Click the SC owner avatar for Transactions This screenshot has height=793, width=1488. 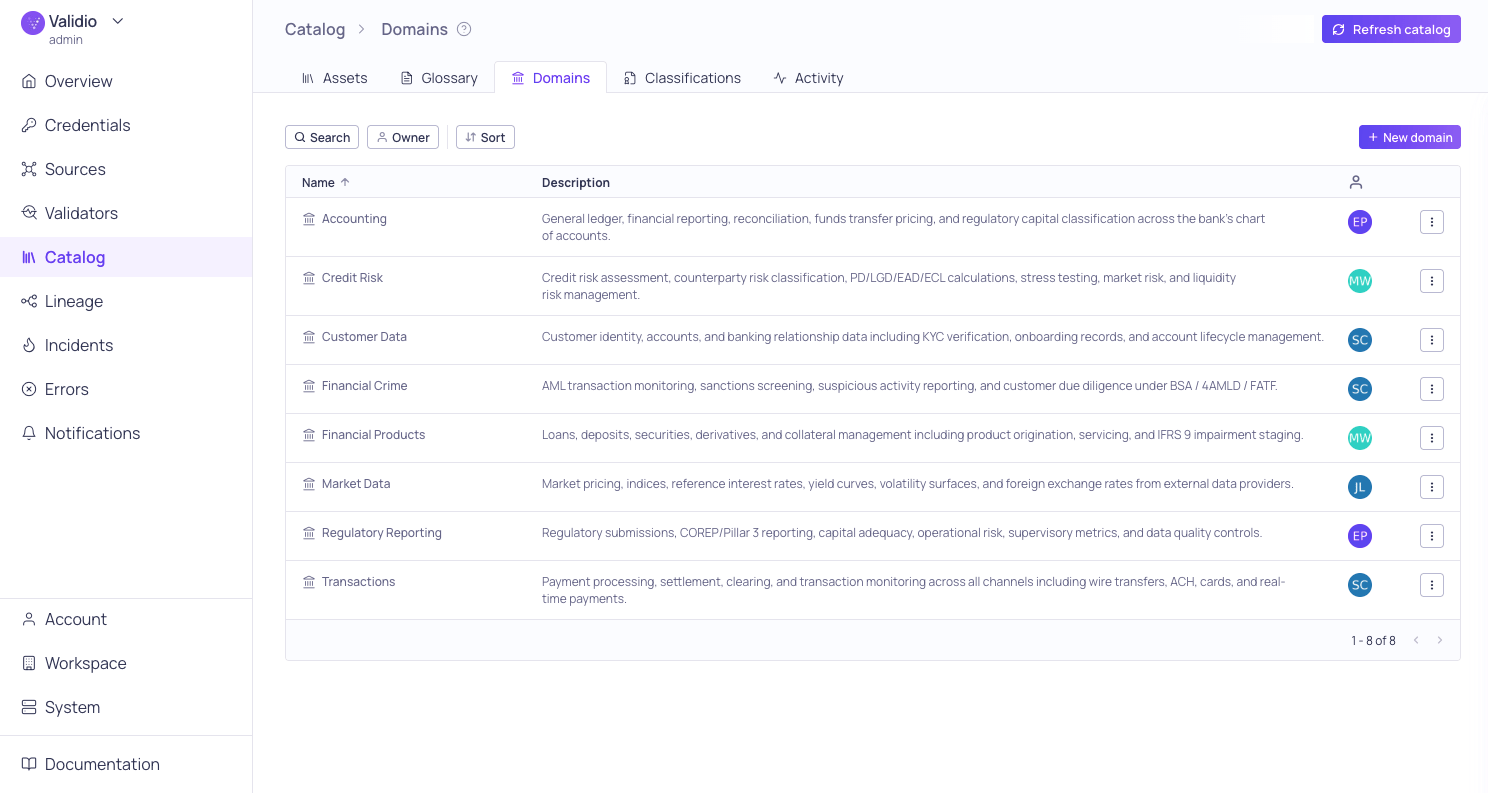coord(1360,585)
